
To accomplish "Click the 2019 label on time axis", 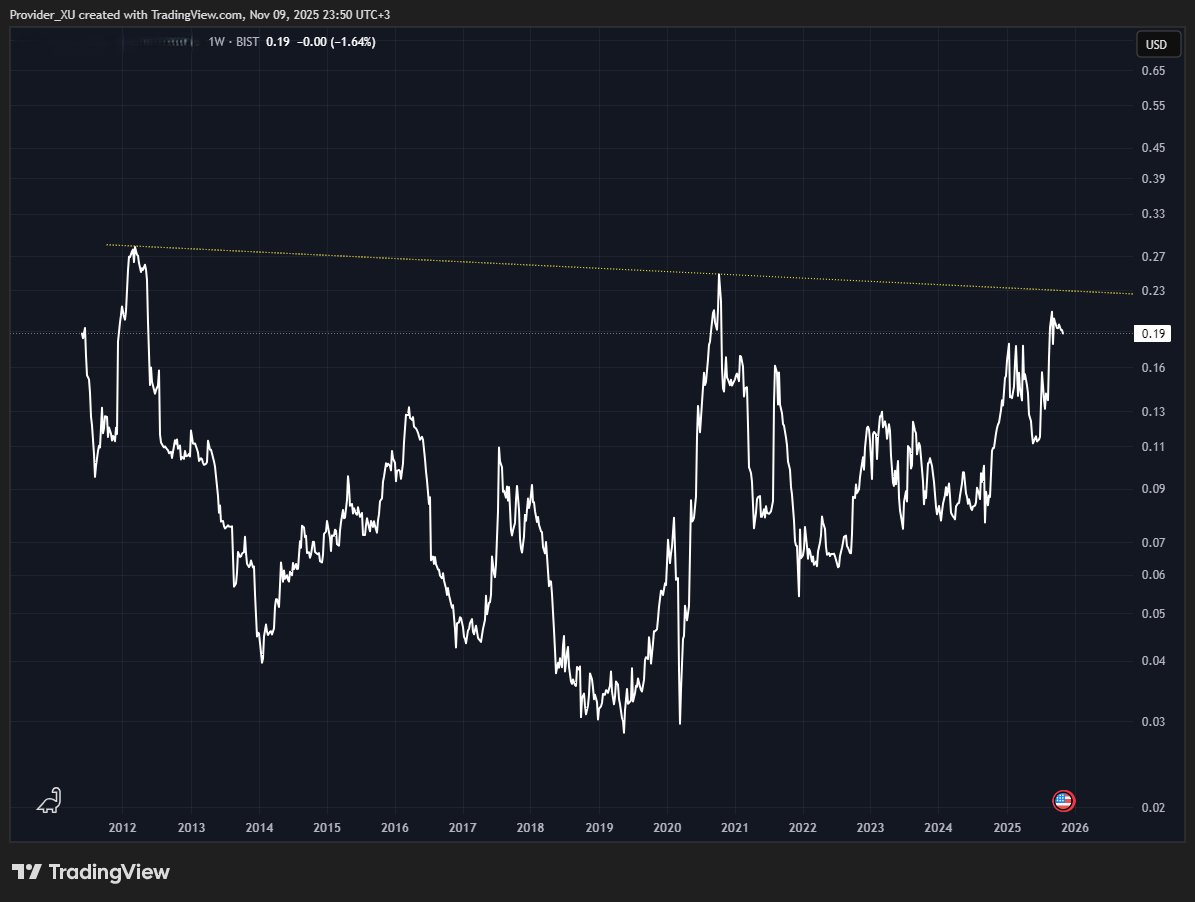I will (599, 828).
